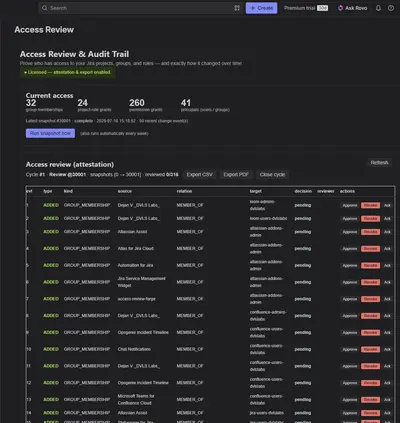
Task: Revoke row 4 Atlas for Jira Cloud
Action: click(370, 249)
